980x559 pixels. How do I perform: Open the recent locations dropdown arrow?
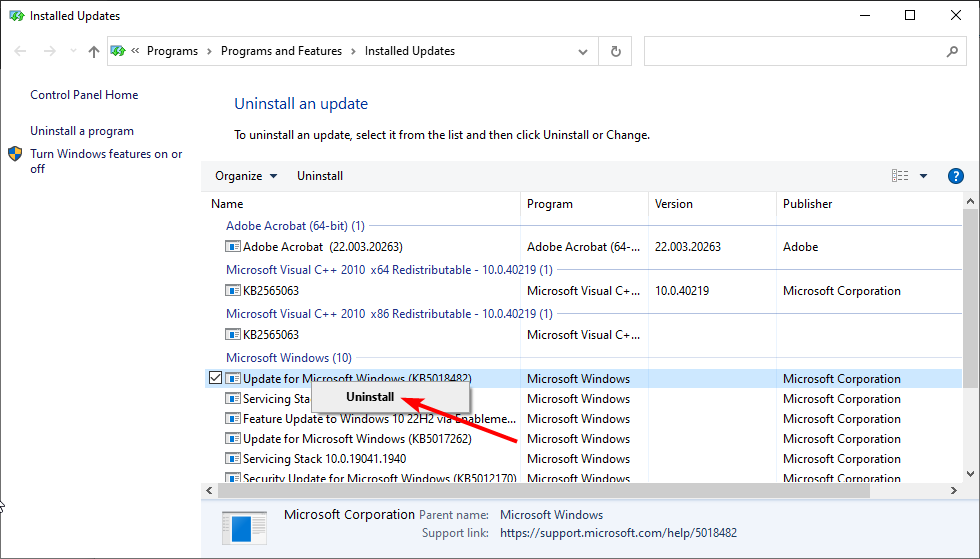(x=73, y=51)
